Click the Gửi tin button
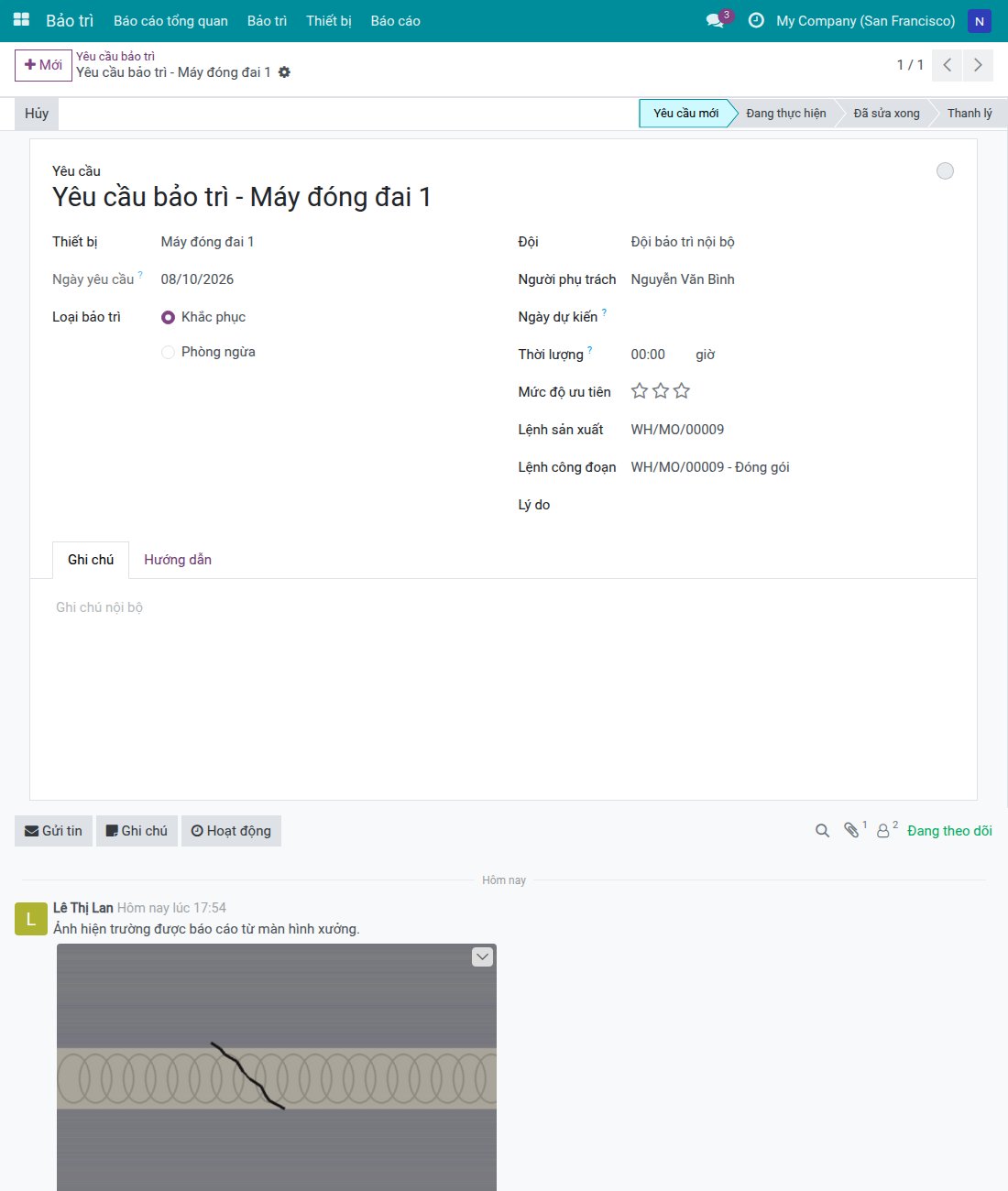 (53, 831)
